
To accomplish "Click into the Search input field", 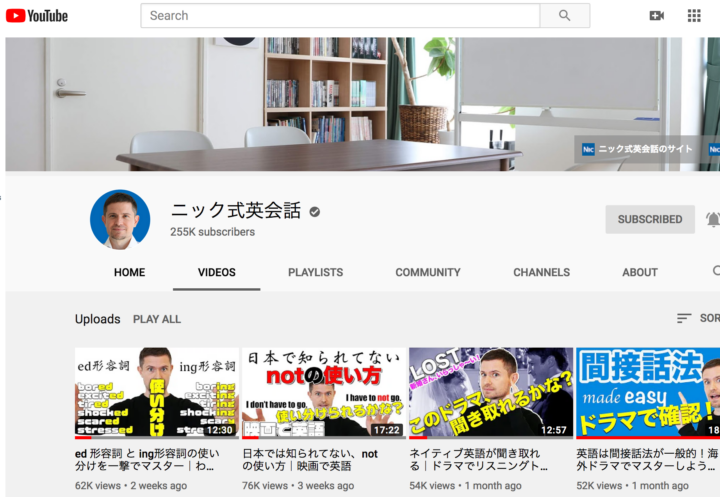I will click(340, 16).
